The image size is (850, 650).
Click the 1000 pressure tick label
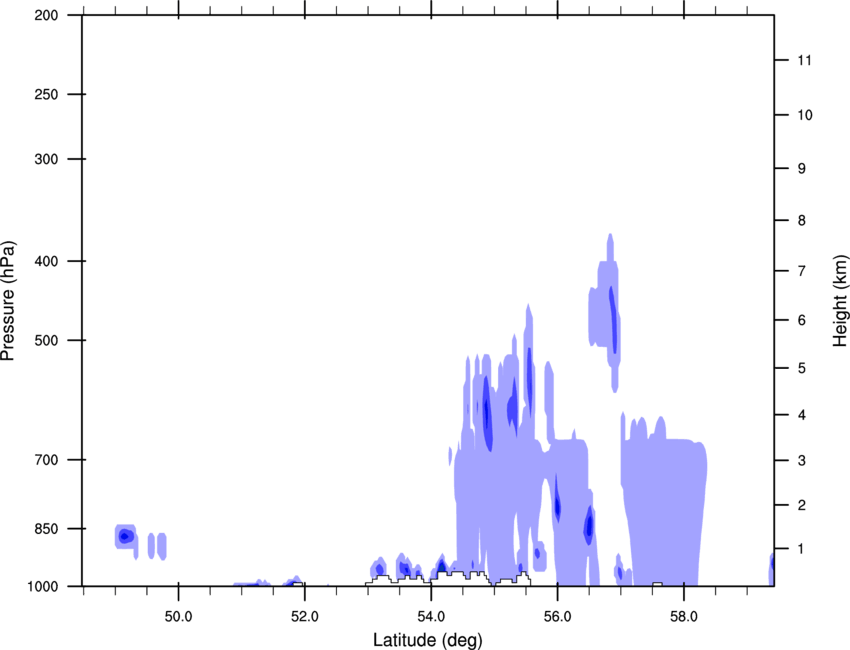tap(42, 586)
